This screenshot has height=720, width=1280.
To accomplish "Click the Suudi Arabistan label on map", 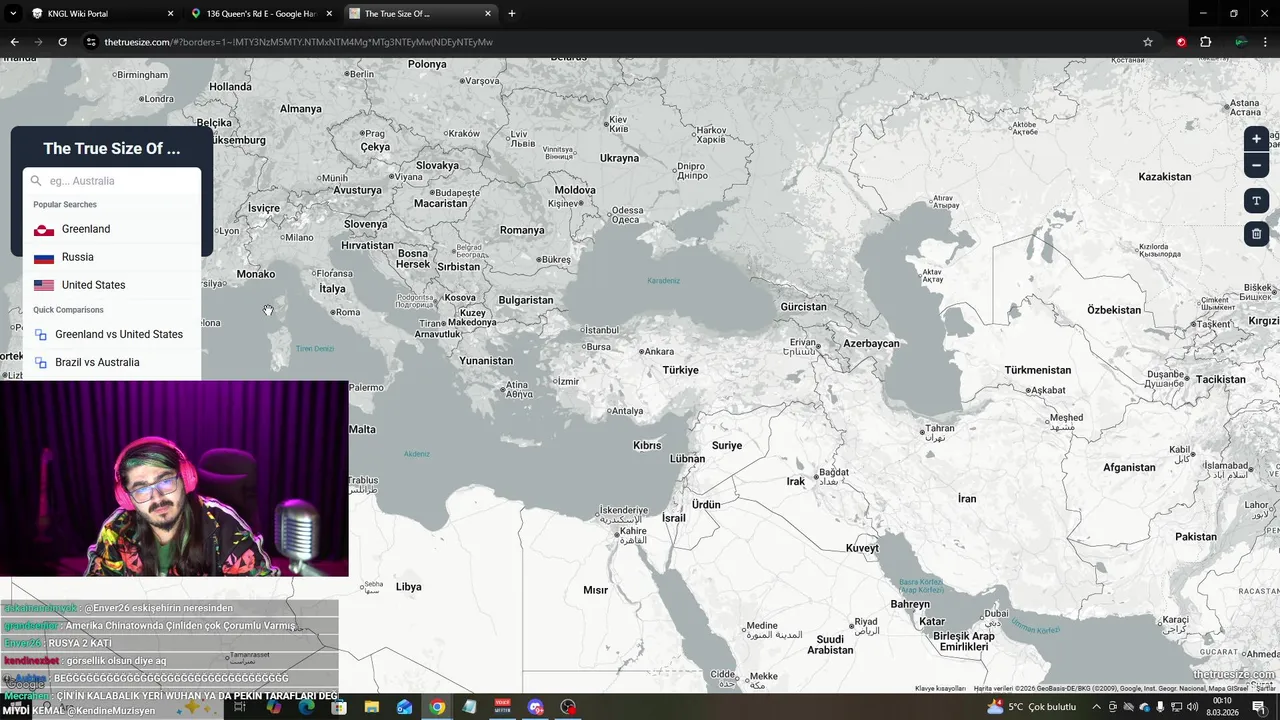I will click(x=830, y=645).
